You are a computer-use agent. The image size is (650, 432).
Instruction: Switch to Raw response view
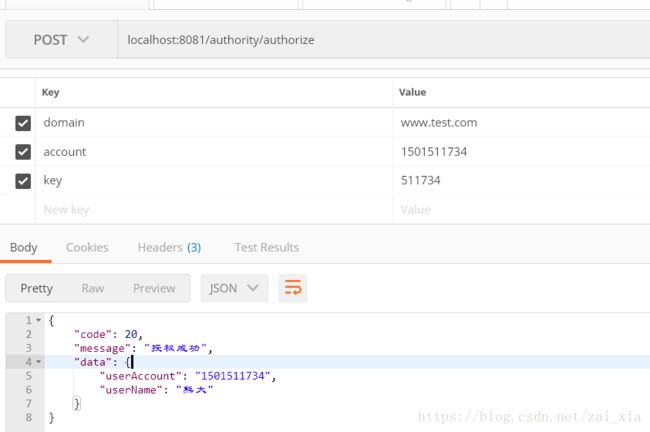[x=92, y=288]
